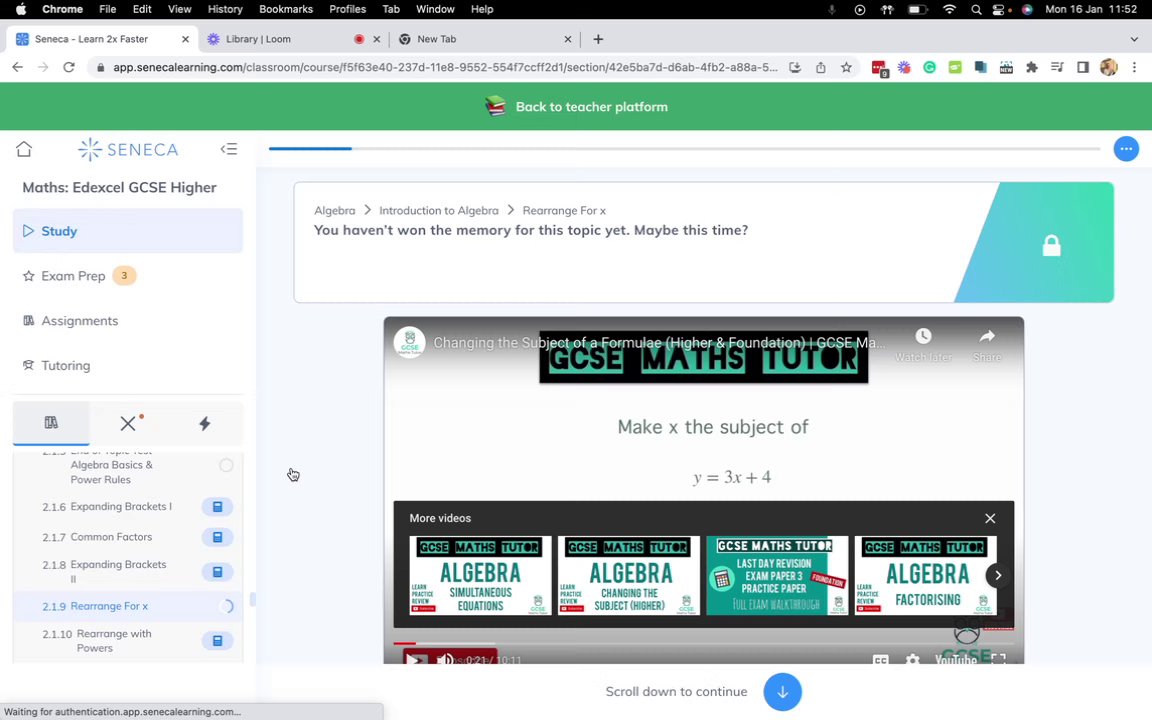The image size is (1152, 720).
Task: Open Exam Paper 3 Practice thumbnail
Action: (777, 575)
